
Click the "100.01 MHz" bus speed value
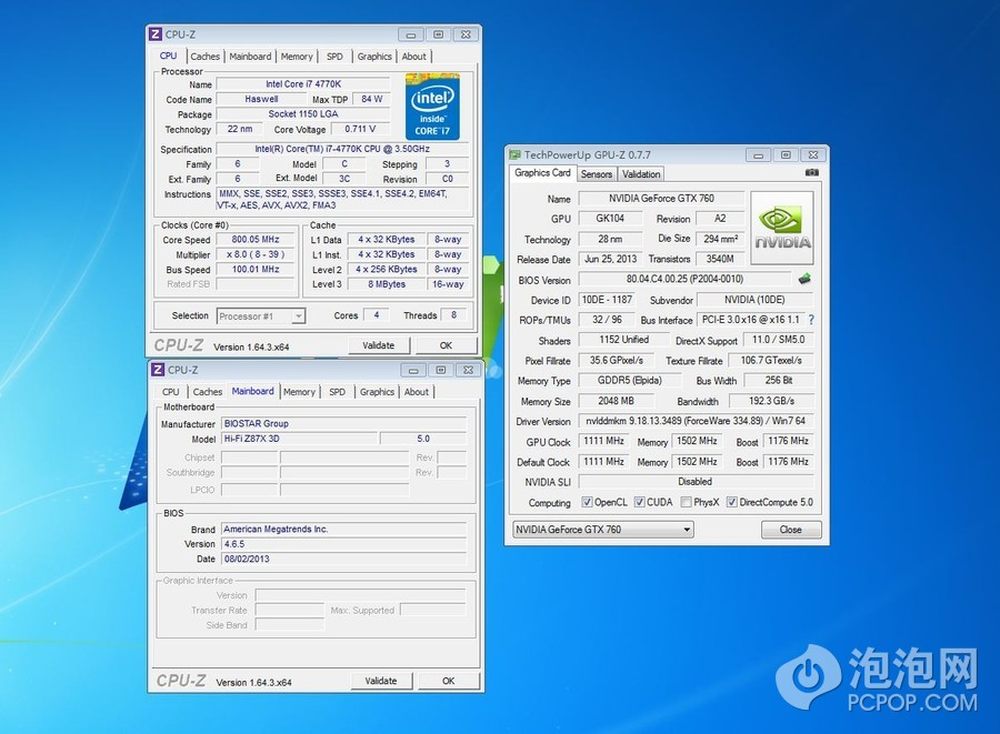pyautogui.click(x=256, y=269)
